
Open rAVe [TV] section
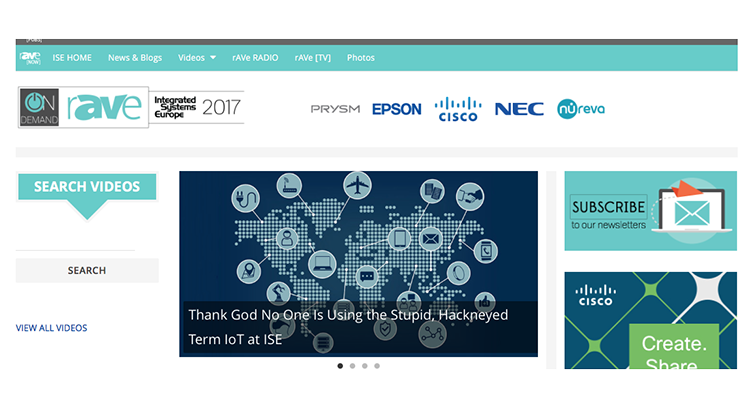[x=312, y=58]
